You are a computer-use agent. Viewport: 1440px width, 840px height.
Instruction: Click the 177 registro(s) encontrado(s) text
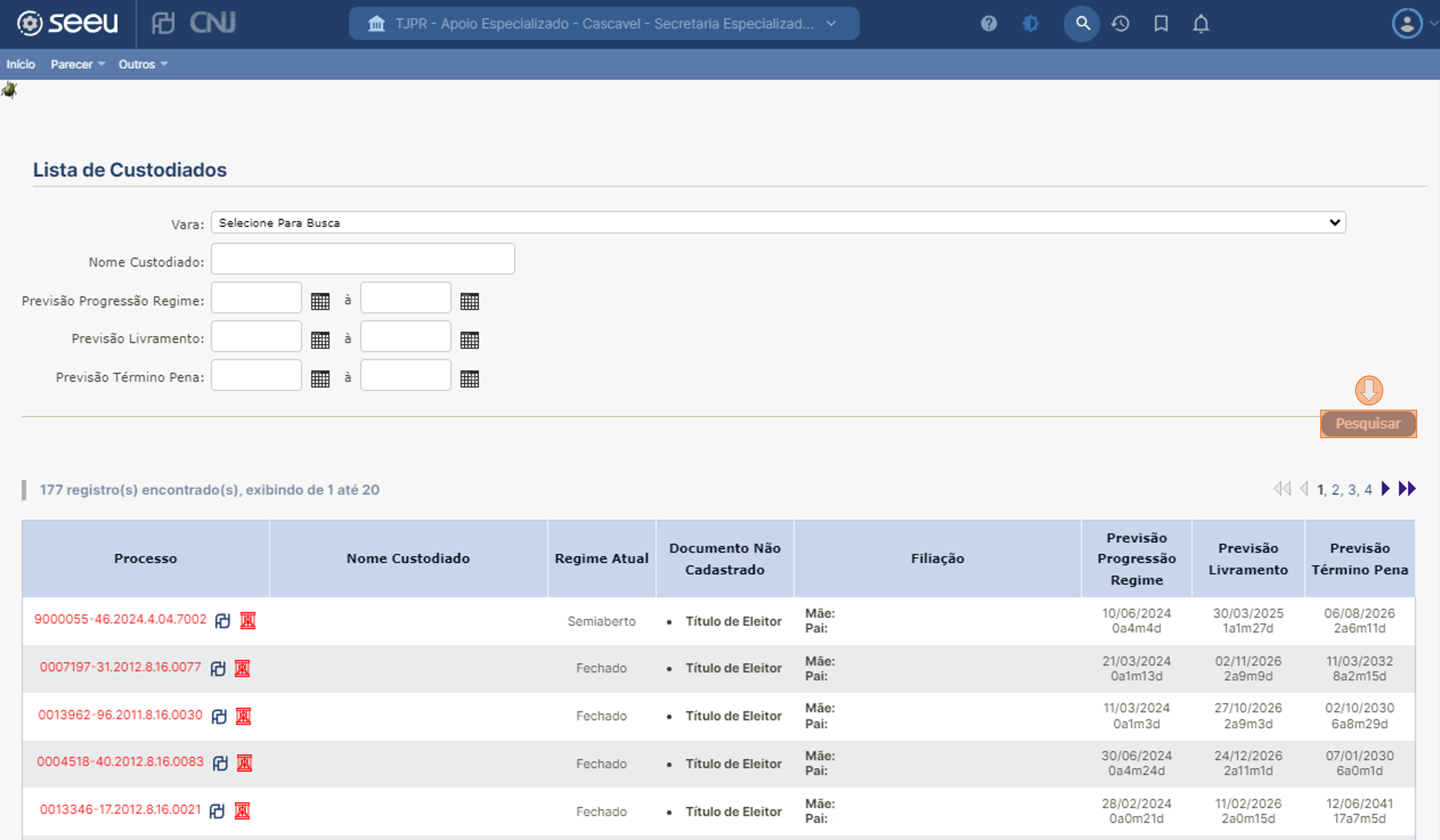pos(209,490)
